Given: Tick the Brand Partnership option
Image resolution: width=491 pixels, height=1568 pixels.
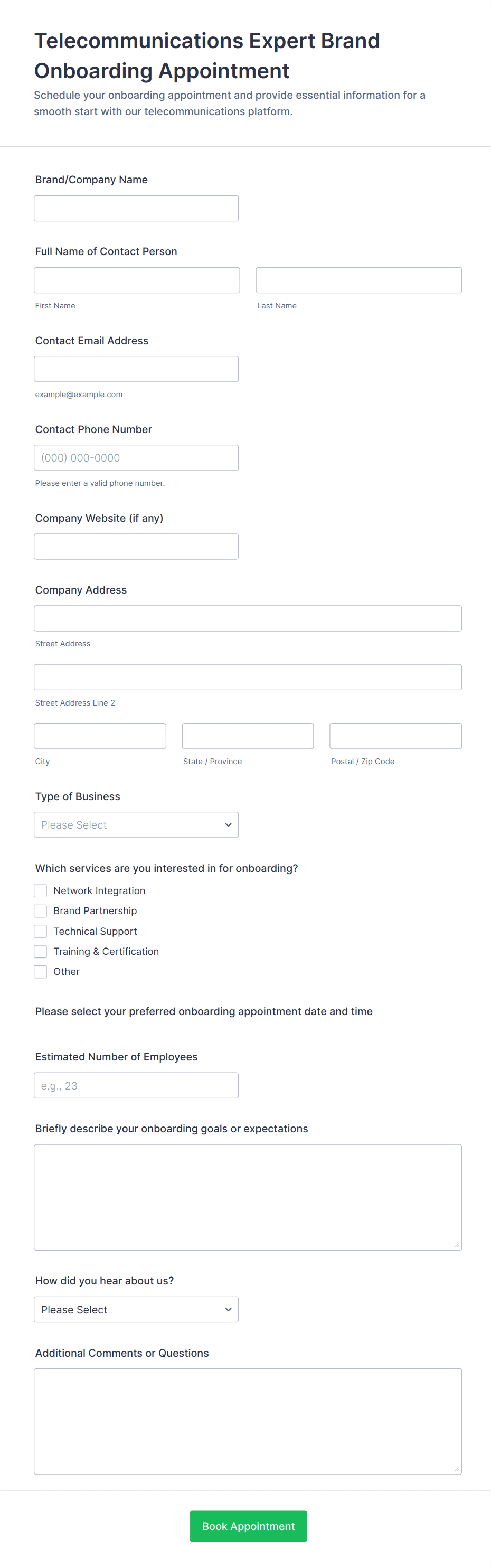Looking at the screenshot, I should 41,910.
